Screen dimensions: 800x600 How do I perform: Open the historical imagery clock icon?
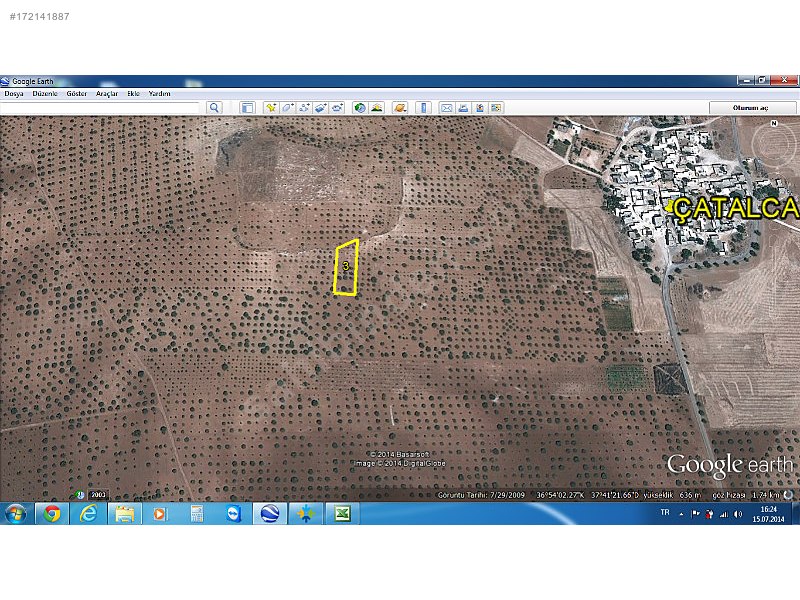[x=360, y=108]
